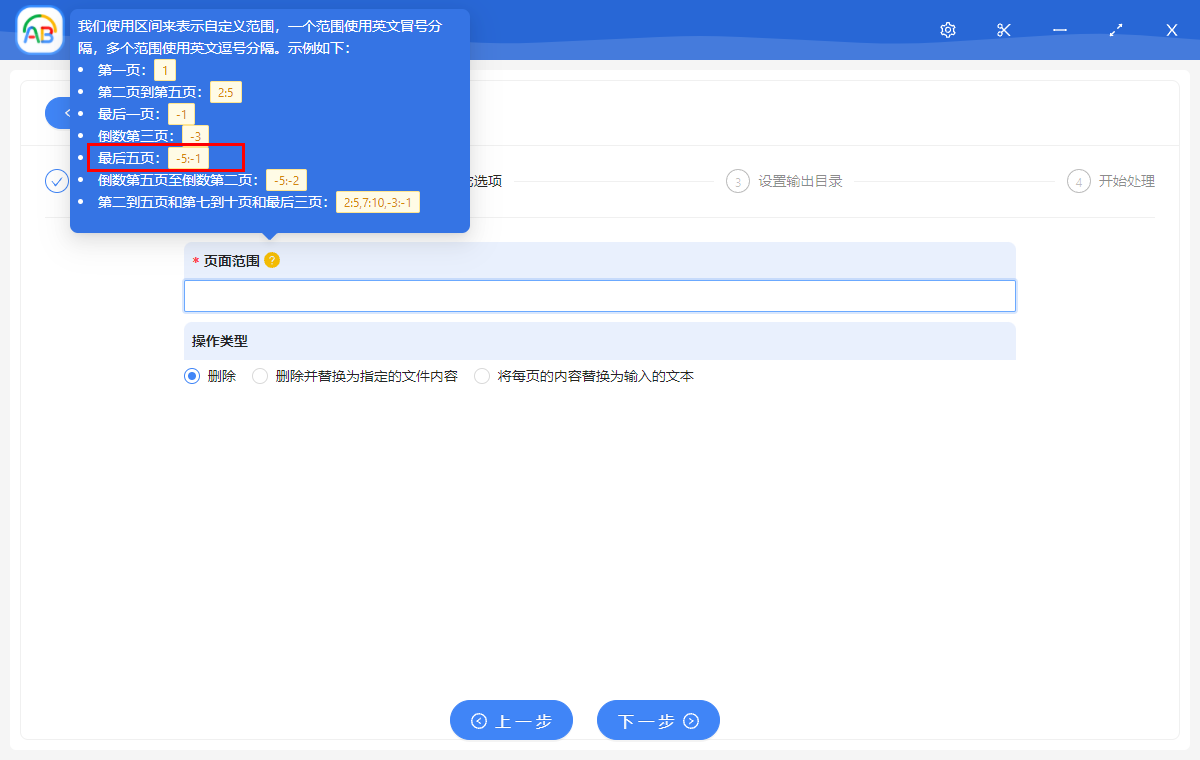Viewport: 1200px width, 760px height.
Task: Click the page range input field
Action: [x=600, y=295]
